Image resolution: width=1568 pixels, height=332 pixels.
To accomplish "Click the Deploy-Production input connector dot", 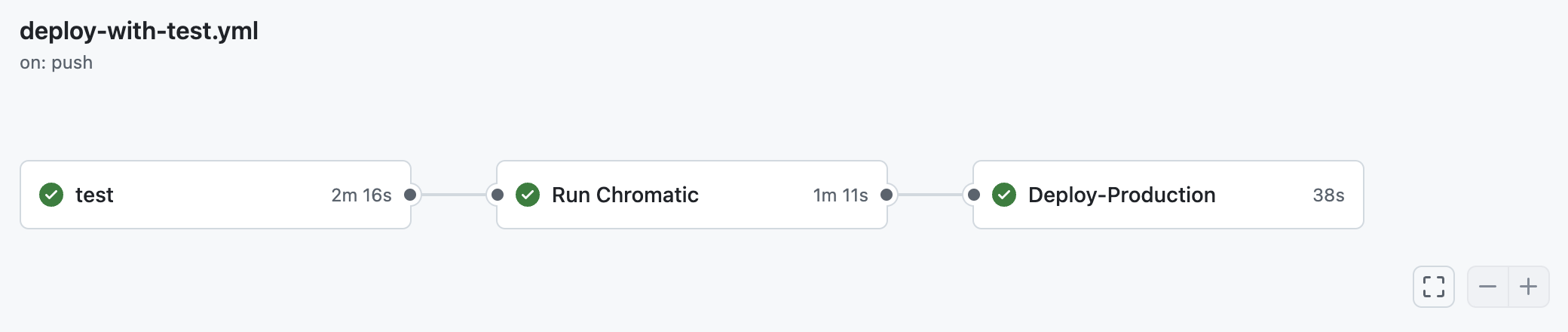I will 974,195.
